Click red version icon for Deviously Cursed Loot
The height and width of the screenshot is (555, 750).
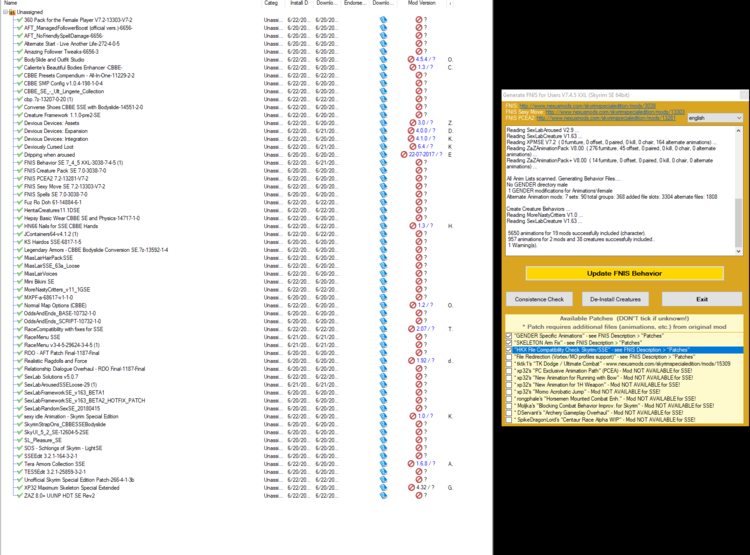(413, 146)
